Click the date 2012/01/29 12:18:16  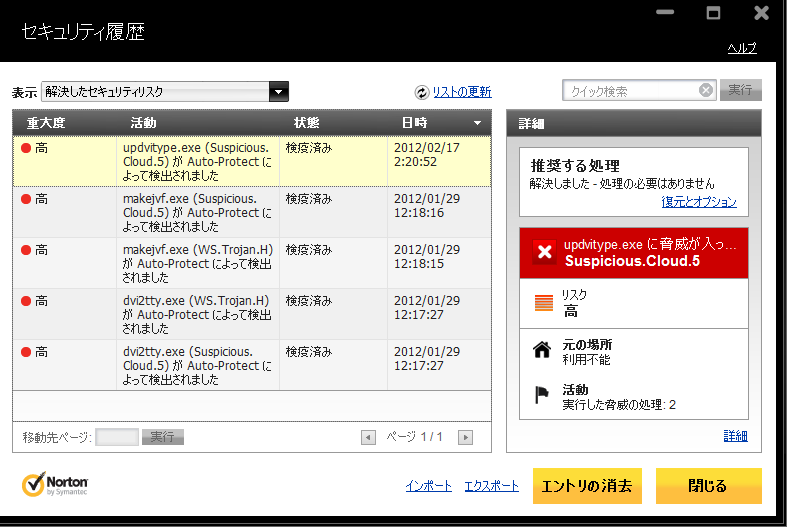click(x=427, y=206)
